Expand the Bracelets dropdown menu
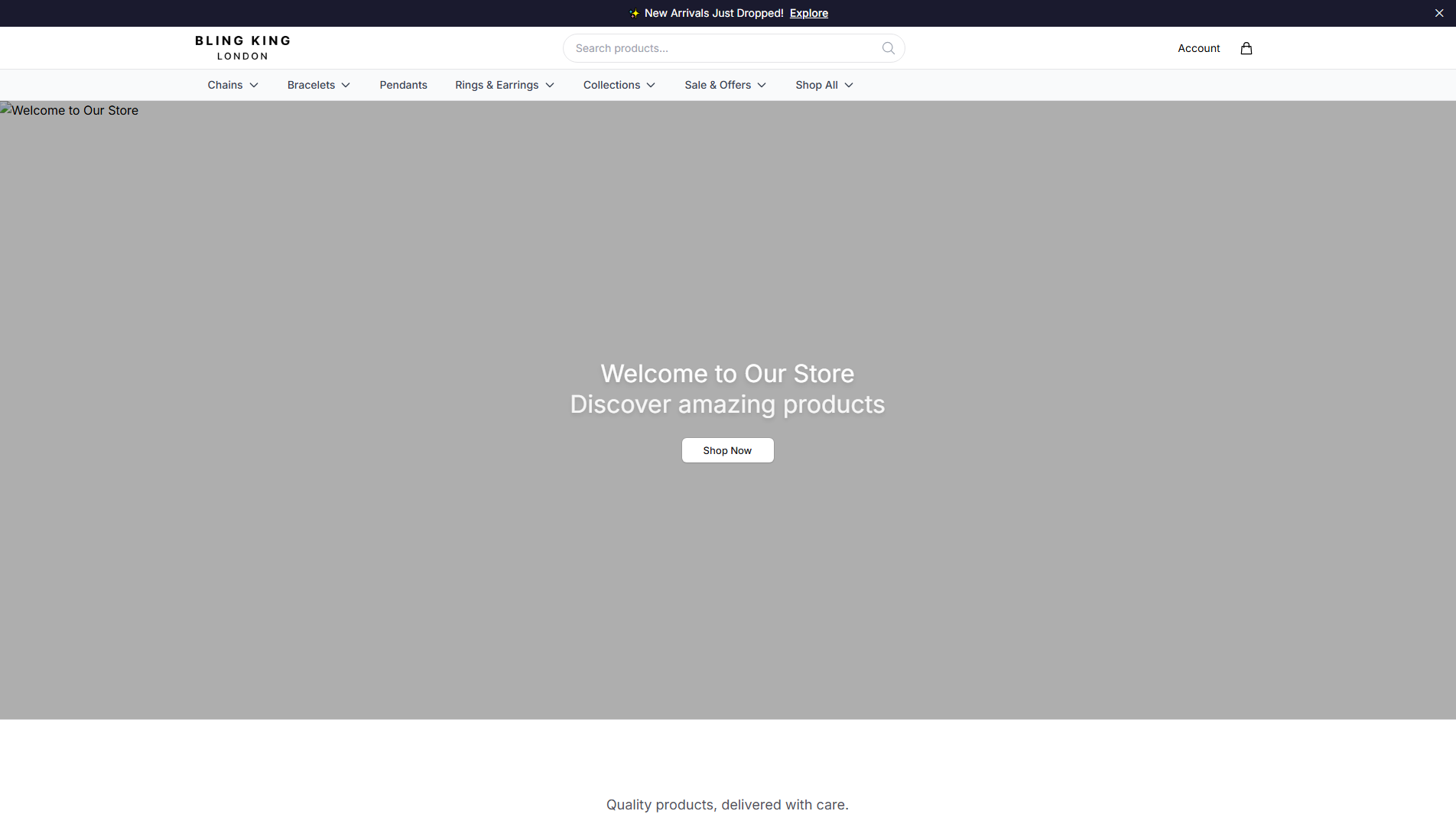The width and height of the screenshot is (1456, 824). [x=318, y=85]
